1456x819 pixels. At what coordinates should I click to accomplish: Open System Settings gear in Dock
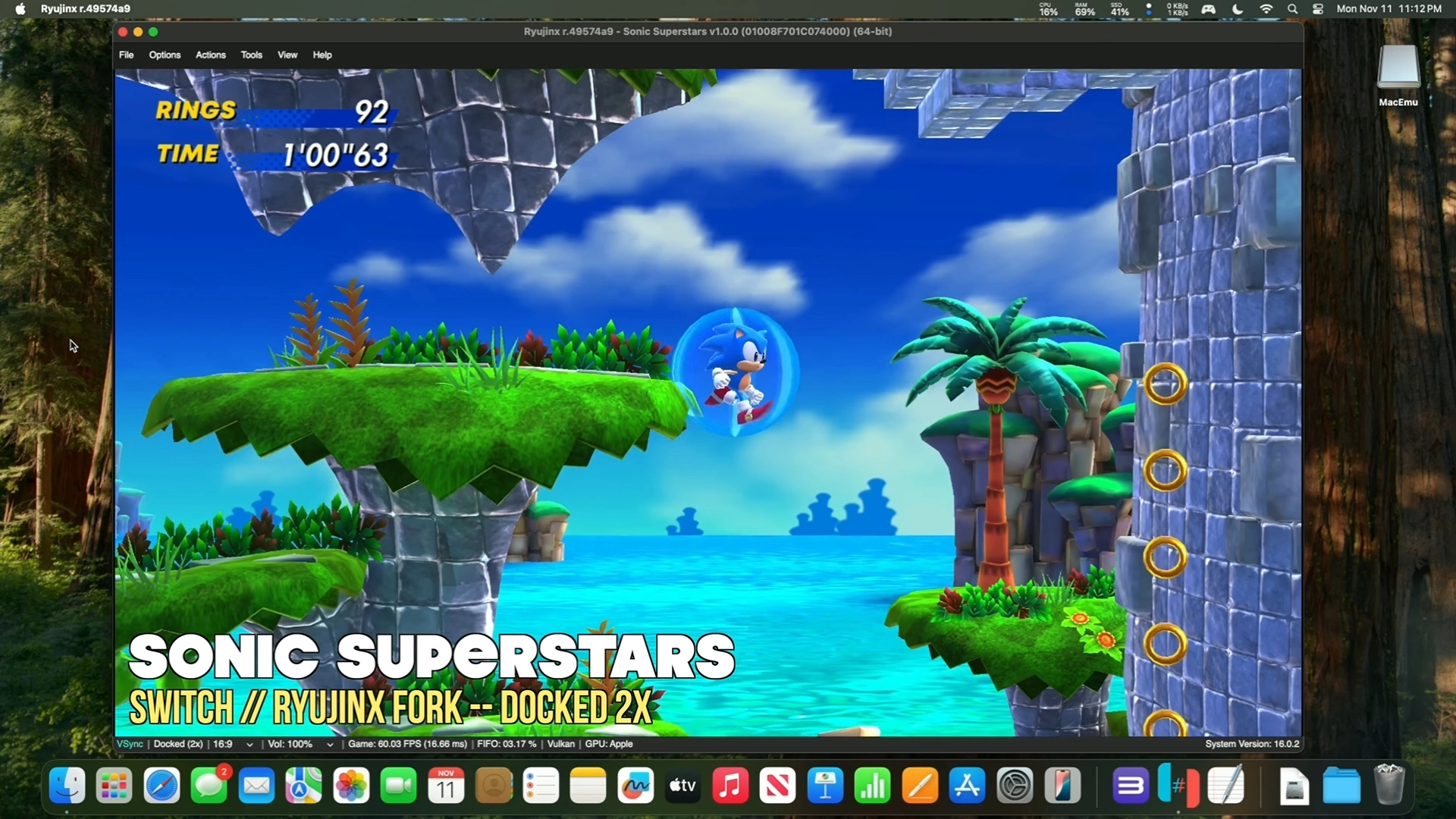tap(1015, 786)
